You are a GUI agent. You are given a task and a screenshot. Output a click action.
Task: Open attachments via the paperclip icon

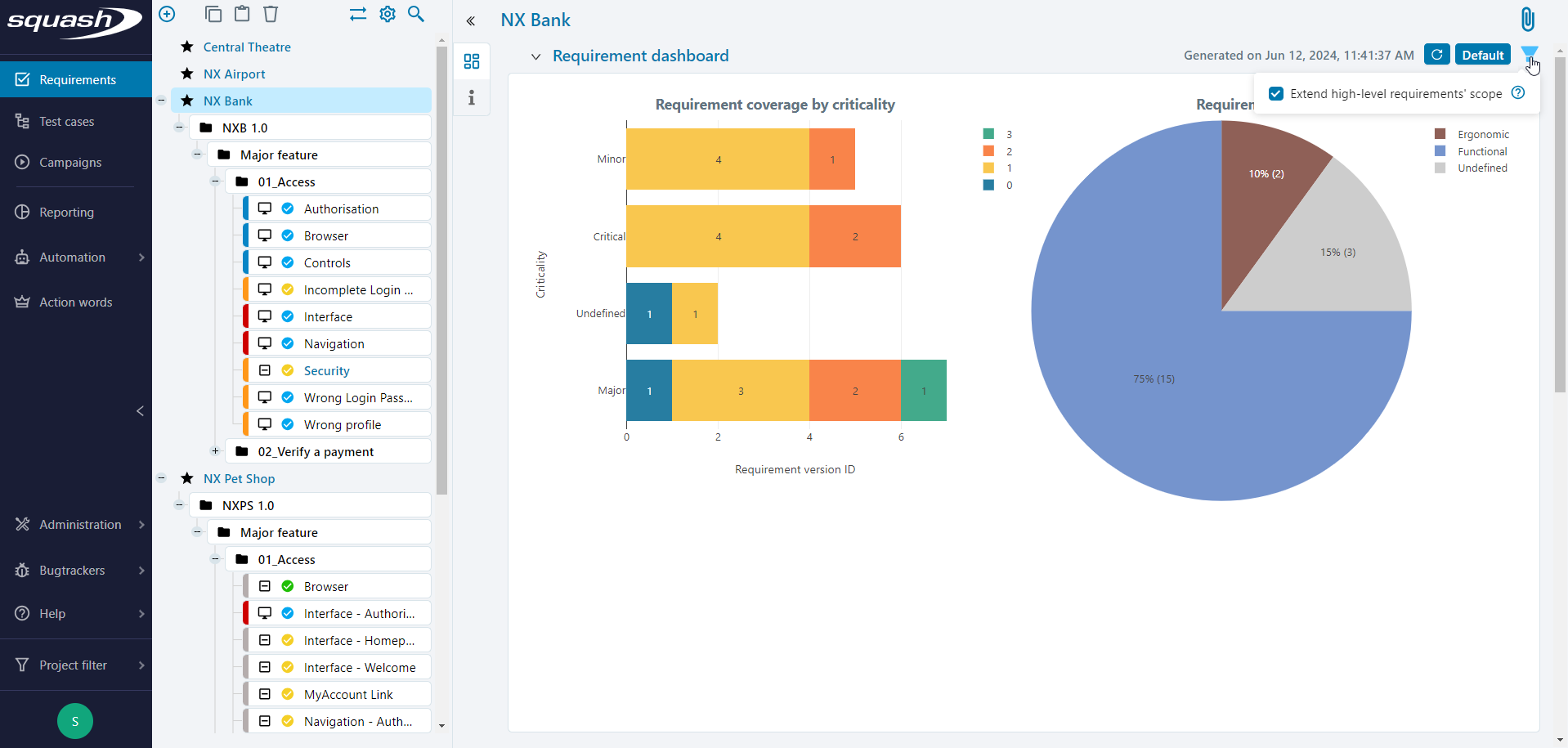tap(1527, 19)
